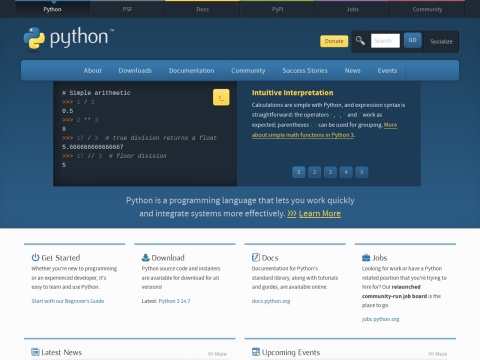
Task: Open Start with our Beginner's Guide link
Action: [x=68, y=301]
